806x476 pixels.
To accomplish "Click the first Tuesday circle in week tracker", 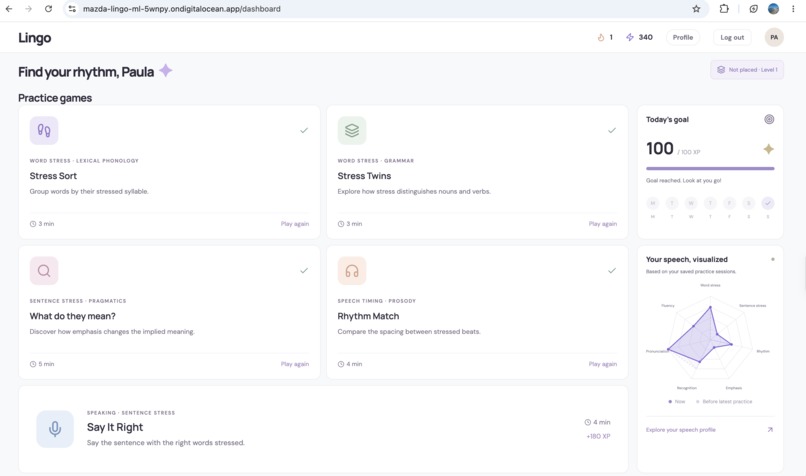I will tap(672, 203).
